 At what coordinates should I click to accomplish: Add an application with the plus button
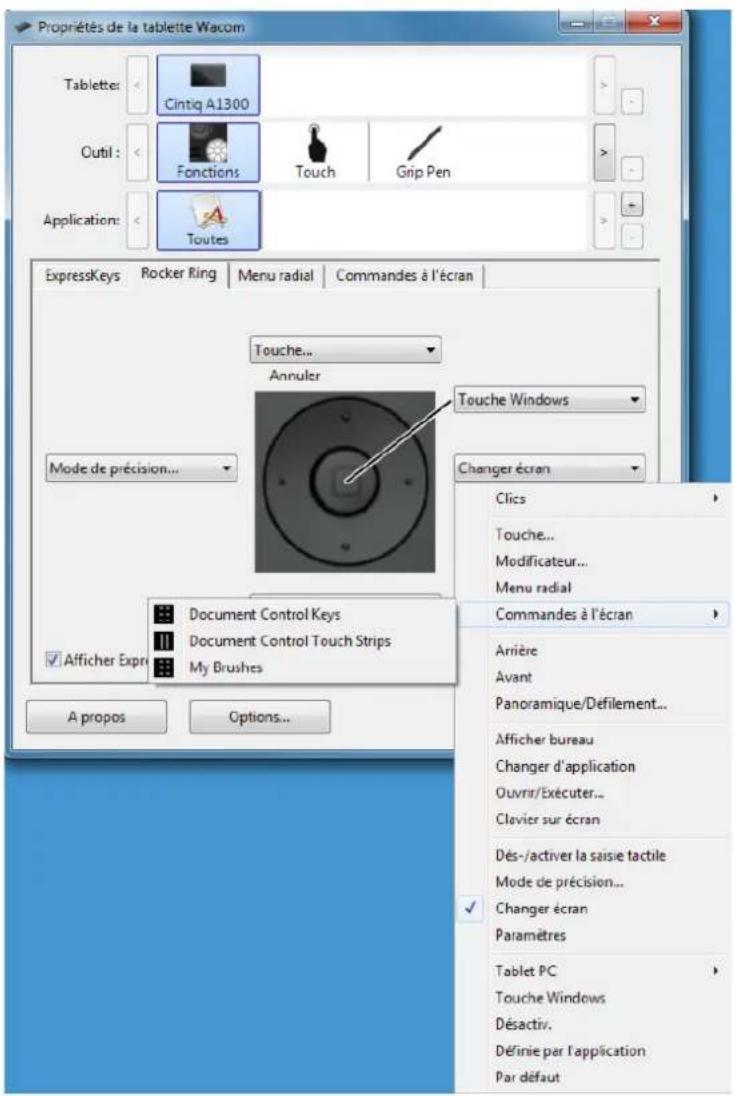631,206
